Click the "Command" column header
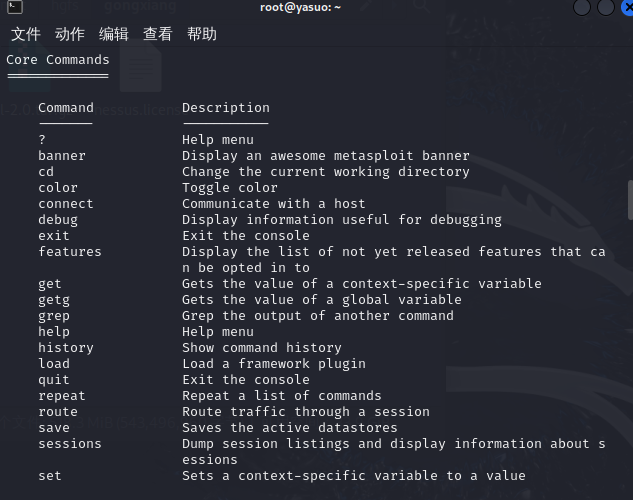 [66, 108]
